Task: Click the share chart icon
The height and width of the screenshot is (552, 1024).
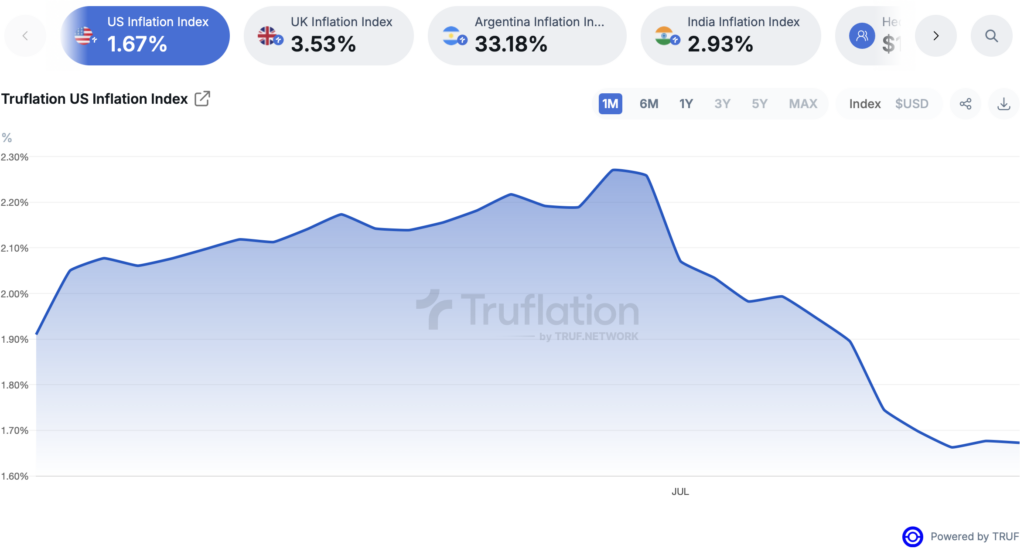Action: point(965,104)
